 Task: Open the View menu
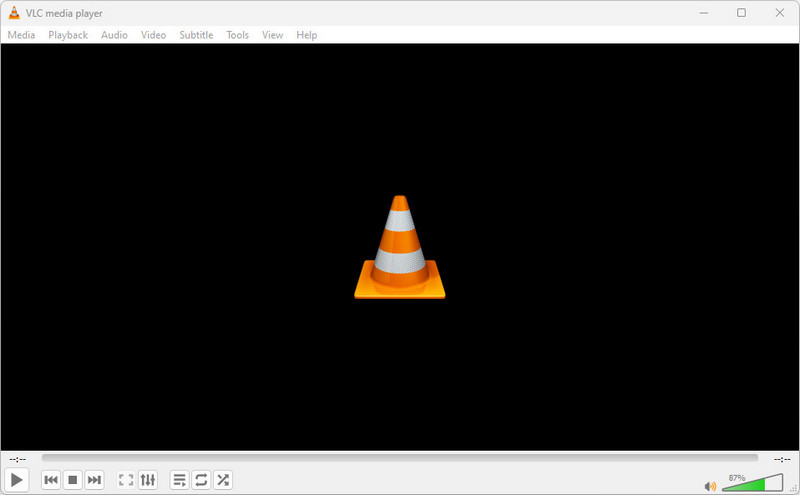[272, 35]
